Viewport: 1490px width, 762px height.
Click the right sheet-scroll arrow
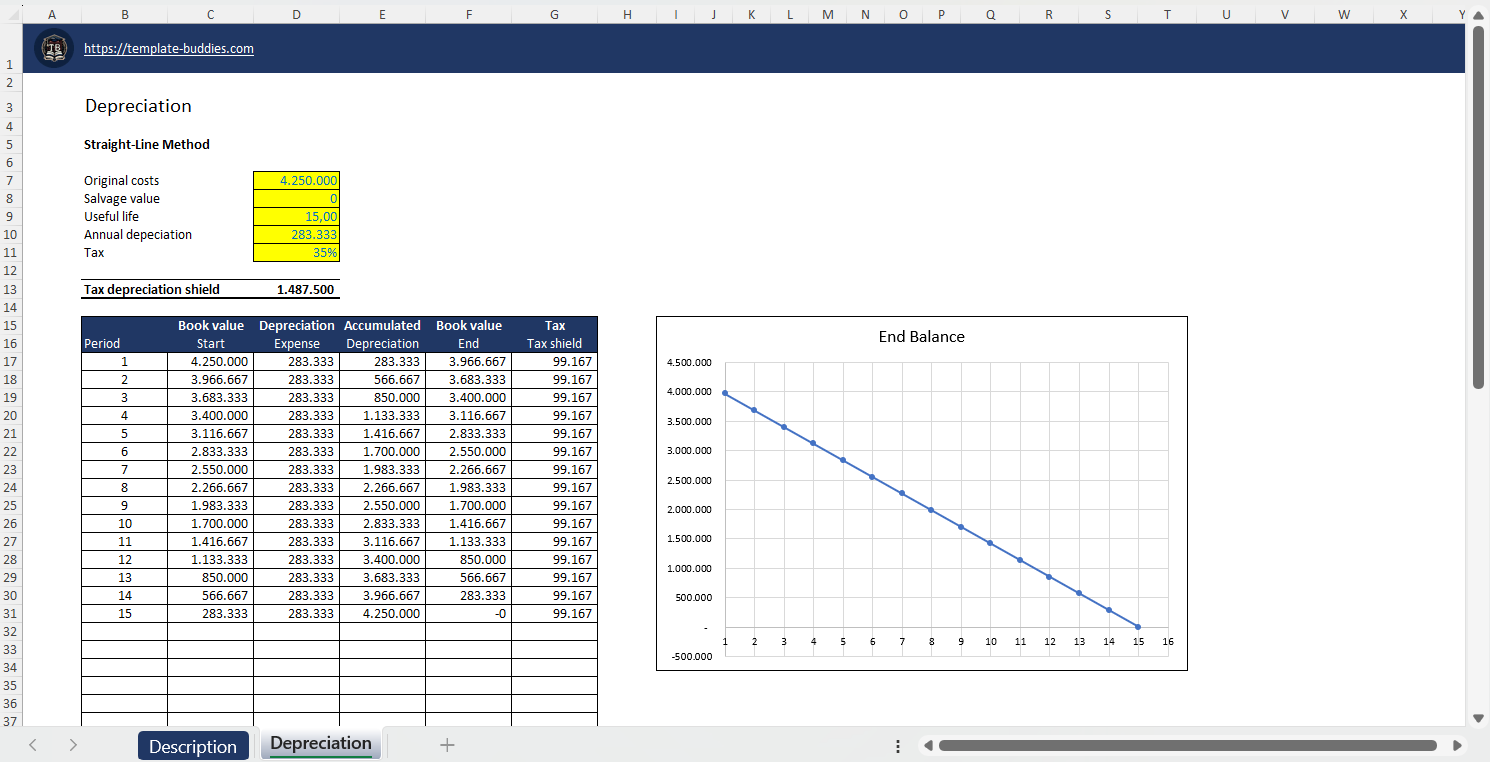click(71, 745)
